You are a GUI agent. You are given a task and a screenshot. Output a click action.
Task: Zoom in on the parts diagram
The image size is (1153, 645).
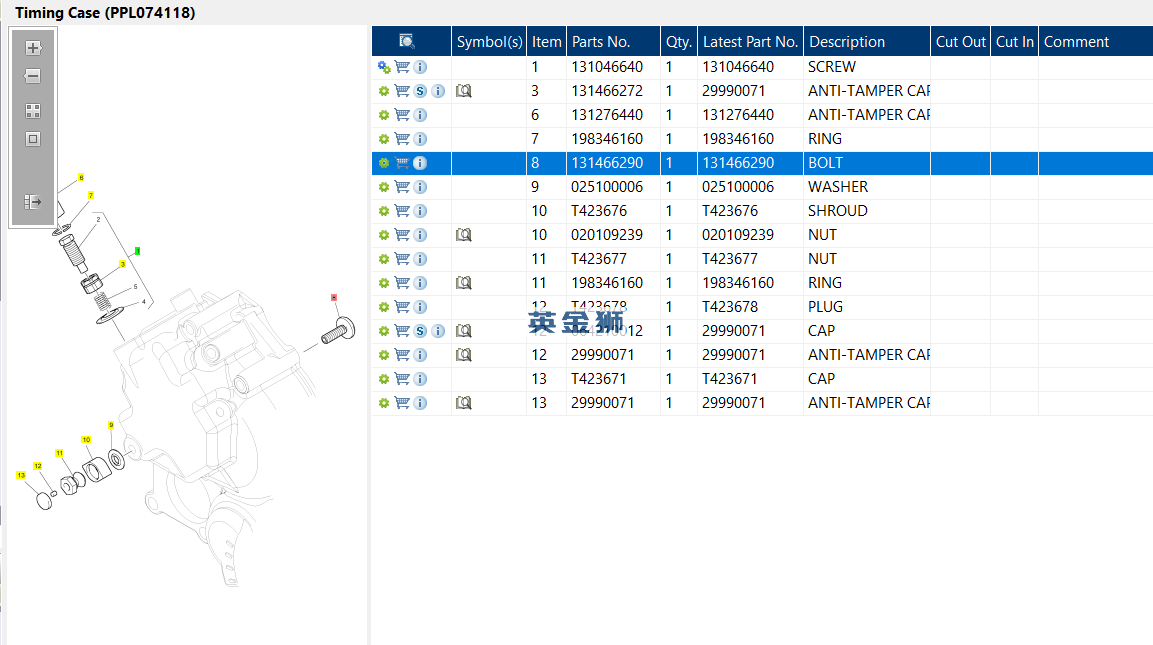coord(32,48)
